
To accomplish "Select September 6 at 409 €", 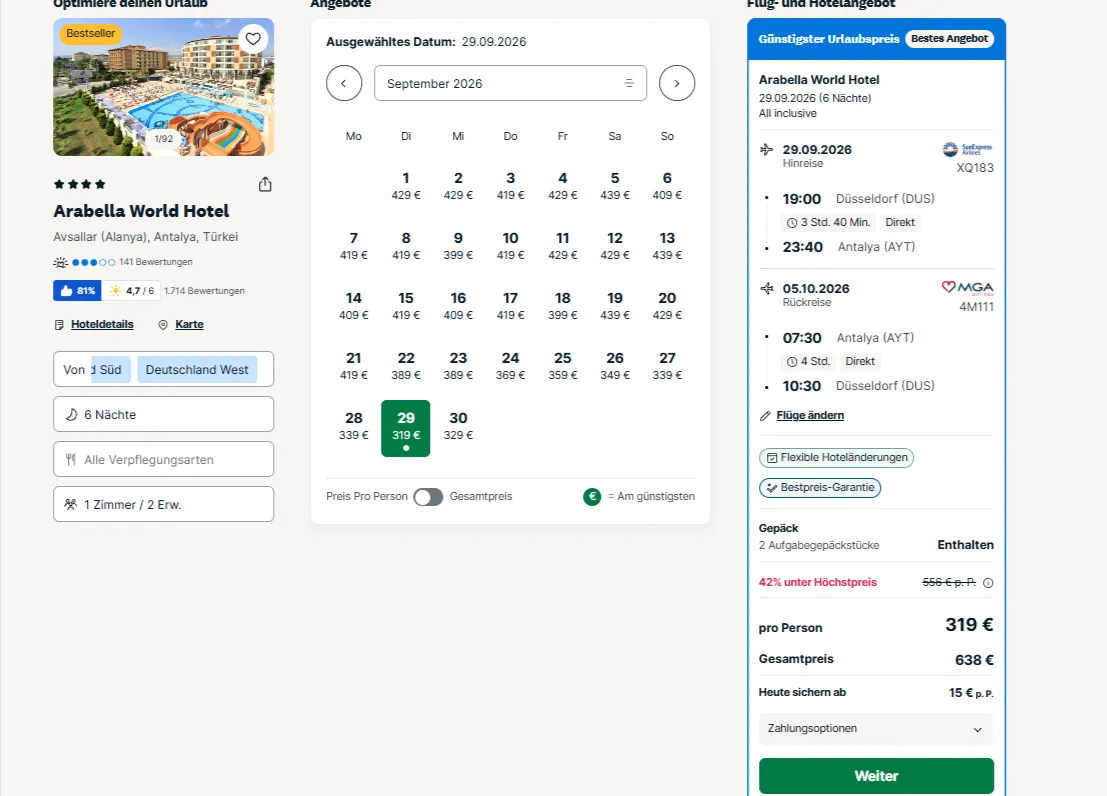I will [667, 186].
